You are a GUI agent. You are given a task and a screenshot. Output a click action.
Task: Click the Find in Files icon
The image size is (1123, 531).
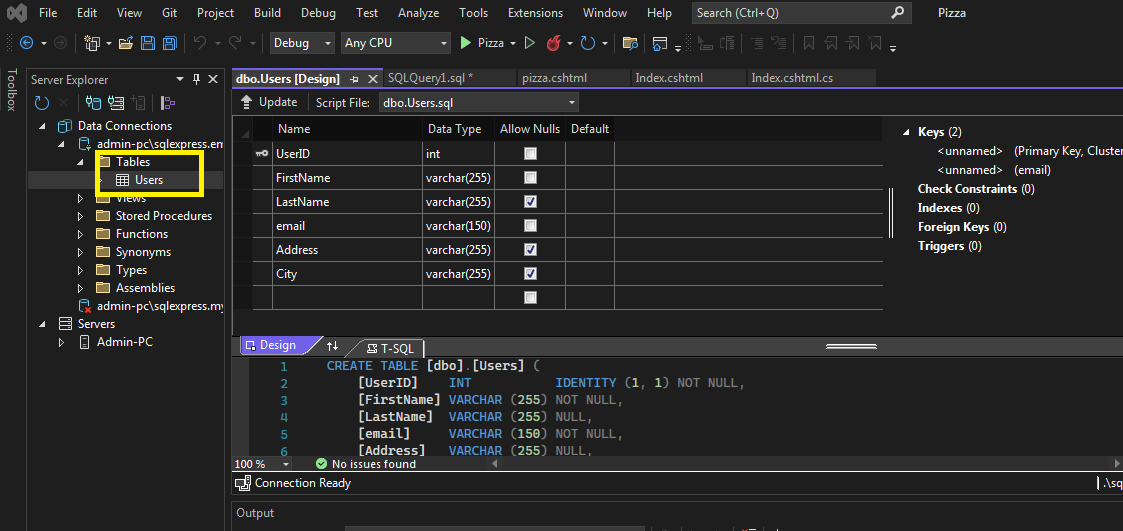click(x=630, y=43)
